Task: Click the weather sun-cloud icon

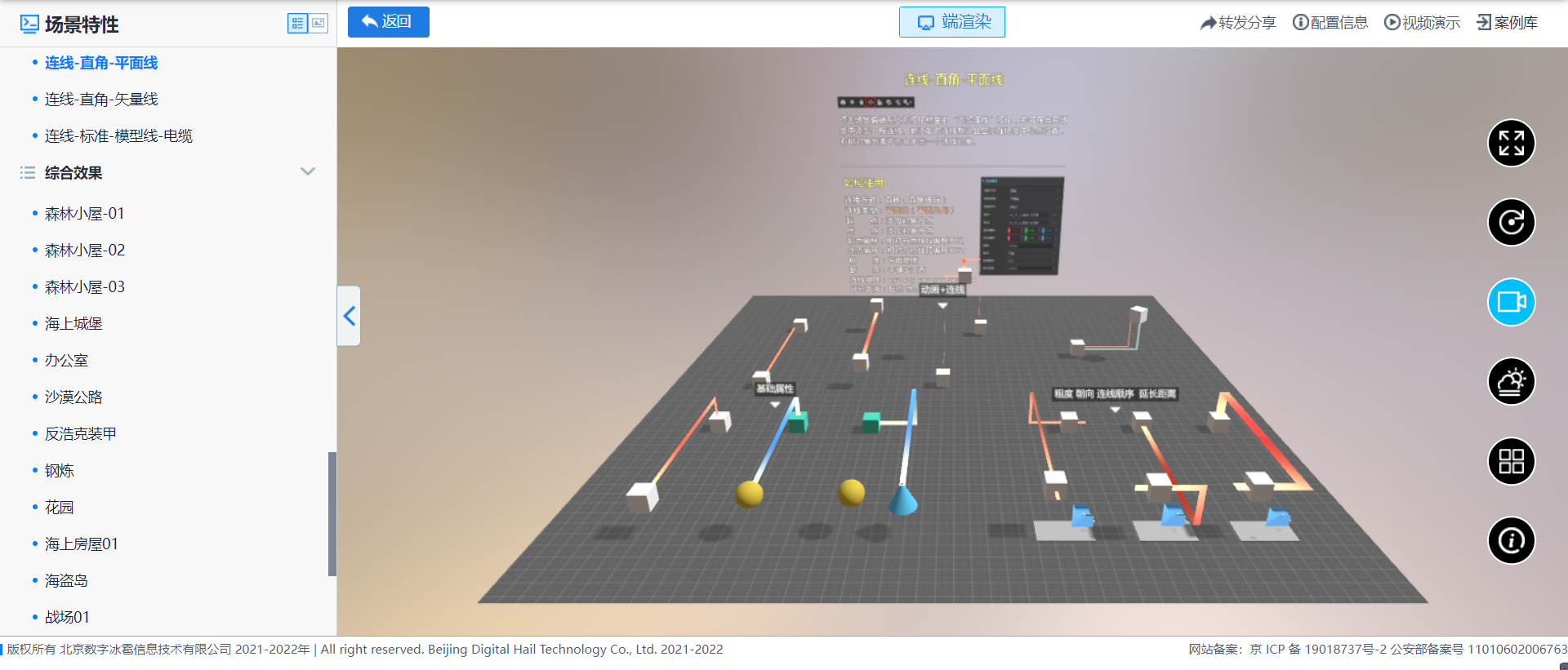Action: coord(1512,381)
